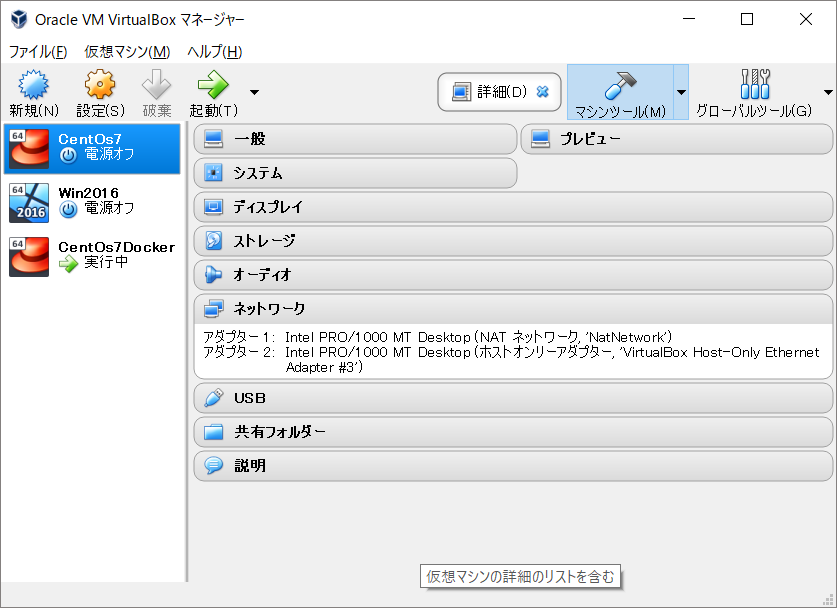Click the USB plug icon
Viewport: 837px width, 608px height.
214,398
